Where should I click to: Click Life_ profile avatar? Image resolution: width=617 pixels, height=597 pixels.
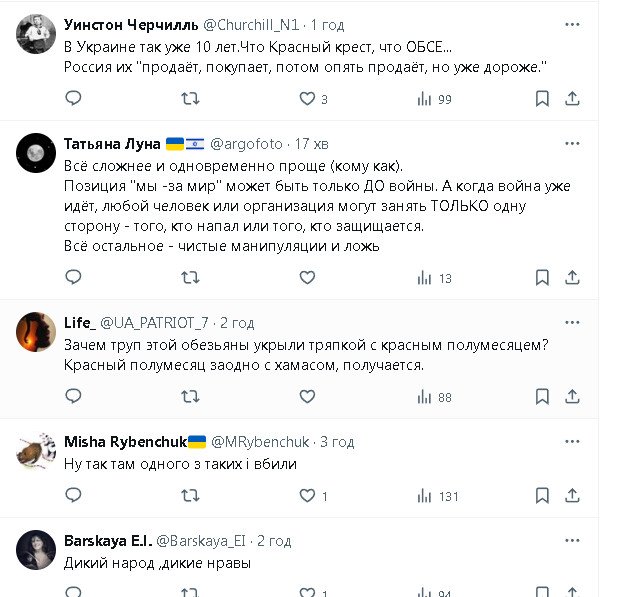click(x=36, y=331)
